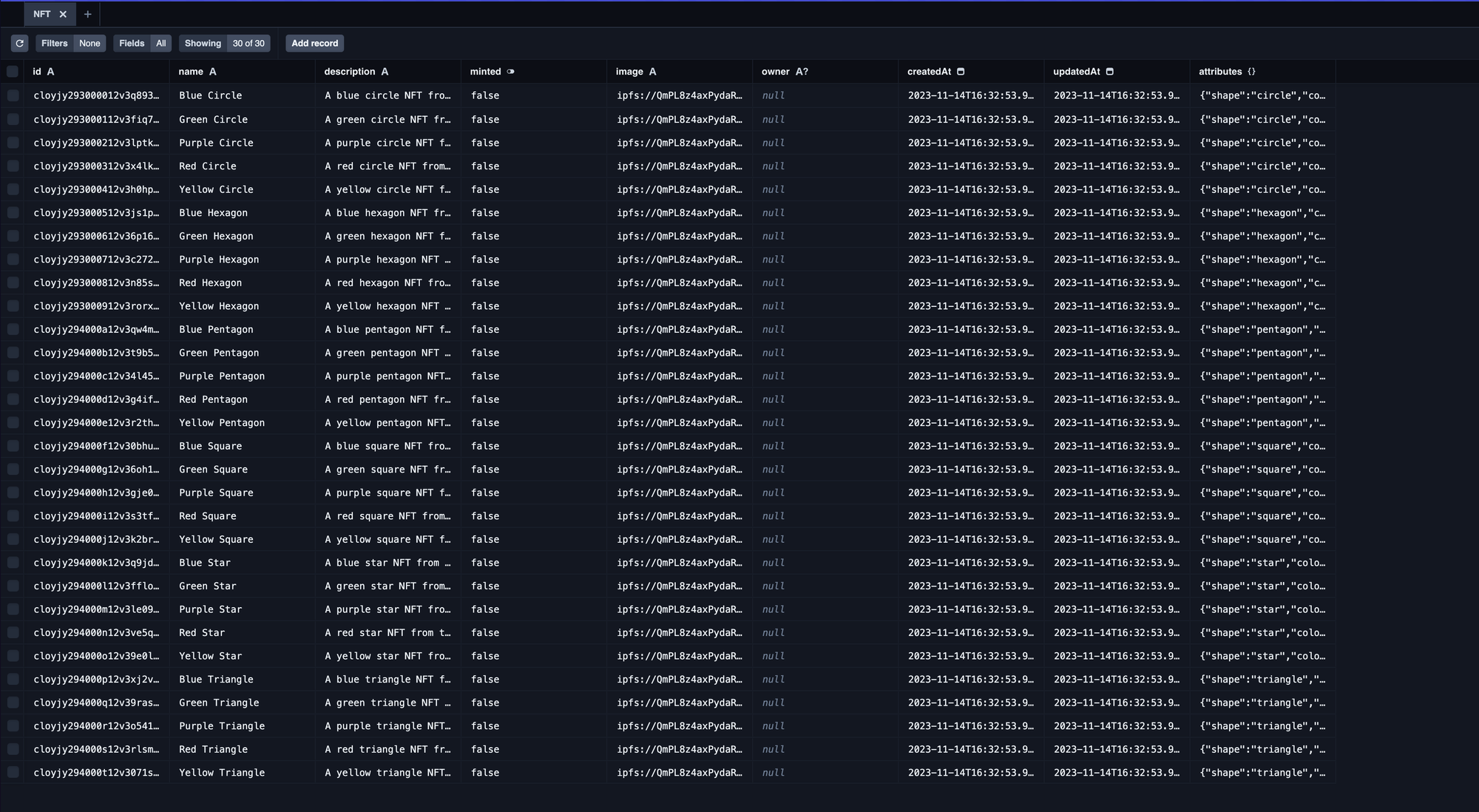Click the name column header
This screenshot has height=812, width=1479.
coord(191,72)
